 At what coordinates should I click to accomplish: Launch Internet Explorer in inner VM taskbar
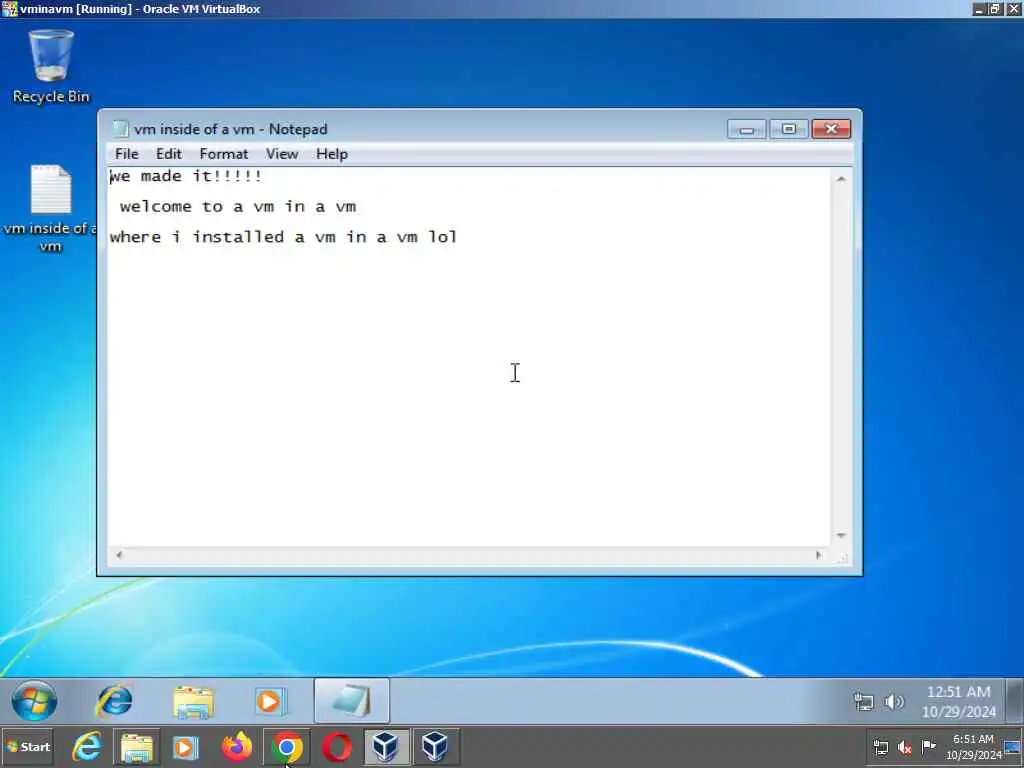(115, 701)
